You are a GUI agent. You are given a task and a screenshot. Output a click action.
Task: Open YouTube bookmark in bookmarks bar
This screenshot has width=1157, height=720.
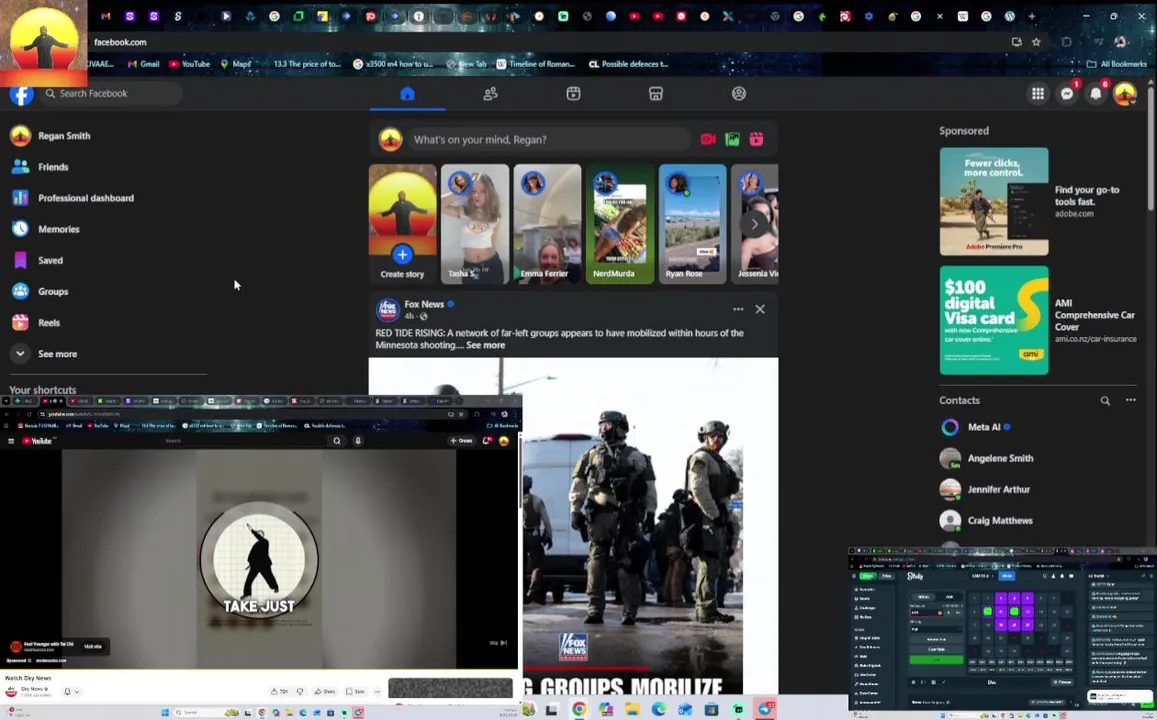[190, 64]
